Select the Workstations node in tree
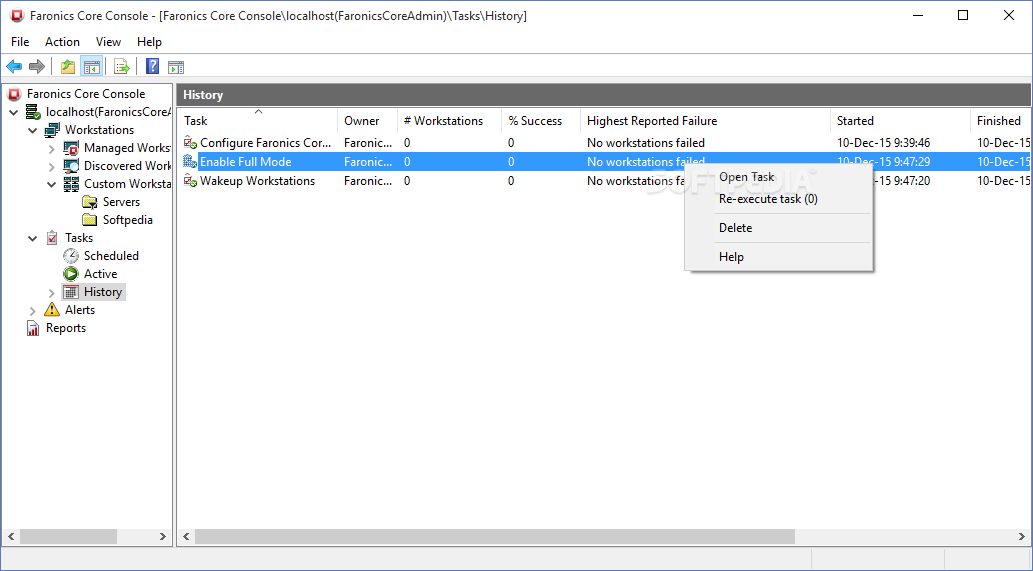This screenshot has width=1033, height=571. pos(99,130)
